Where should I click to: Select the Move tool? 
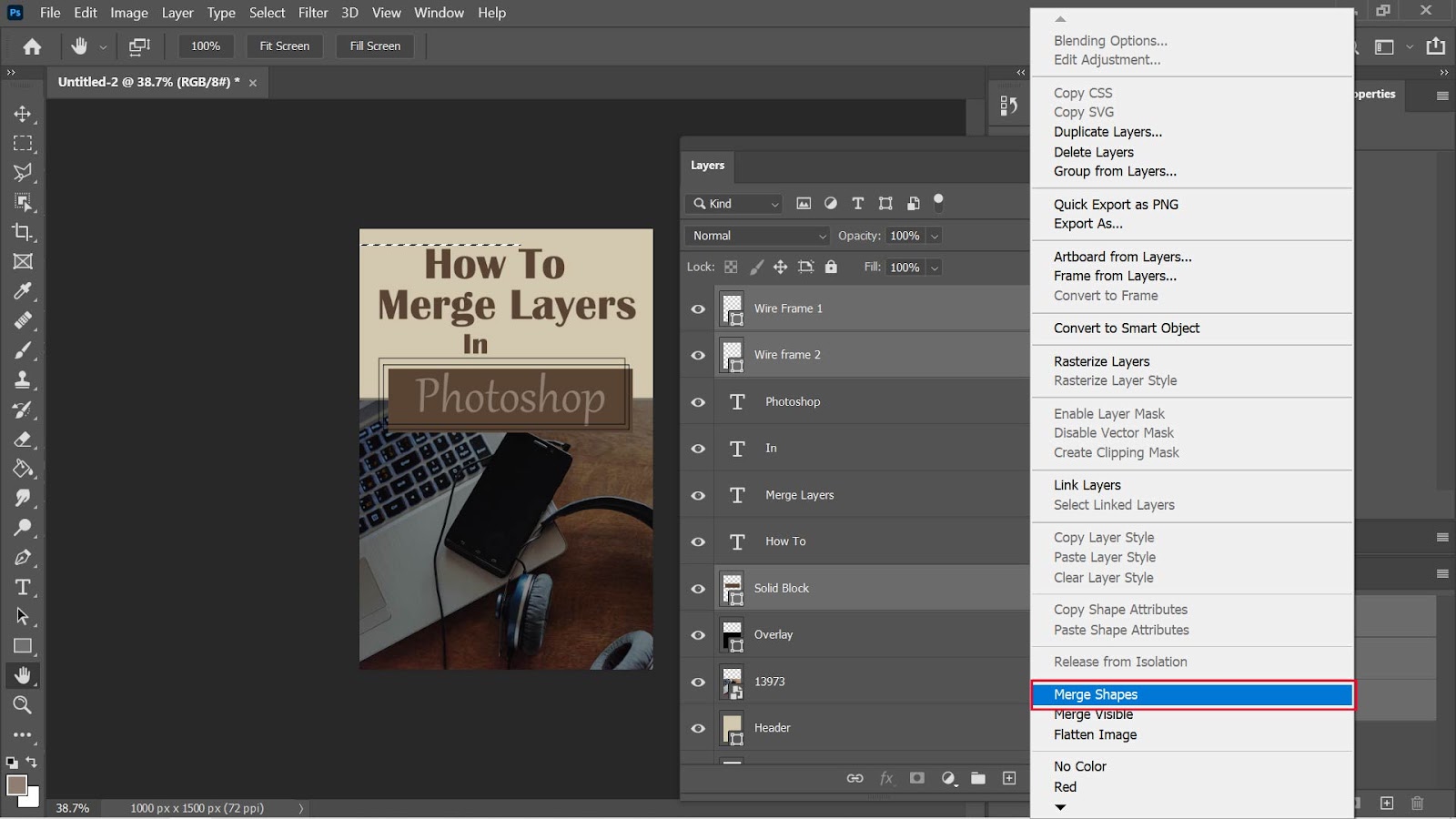[23, 114]
